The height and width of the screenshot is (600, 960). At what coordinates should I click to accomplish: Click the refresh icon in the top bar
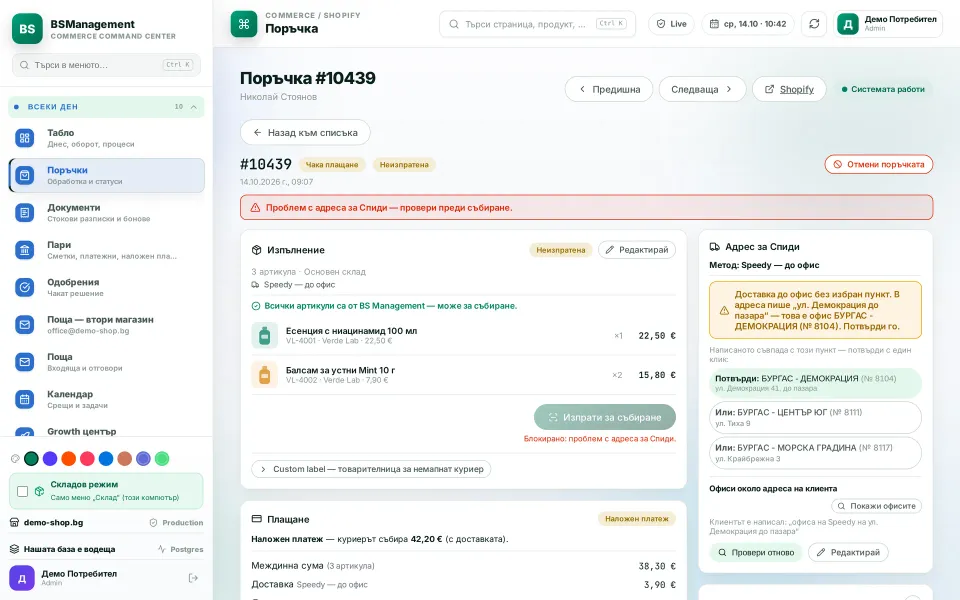tap(814, 24)
